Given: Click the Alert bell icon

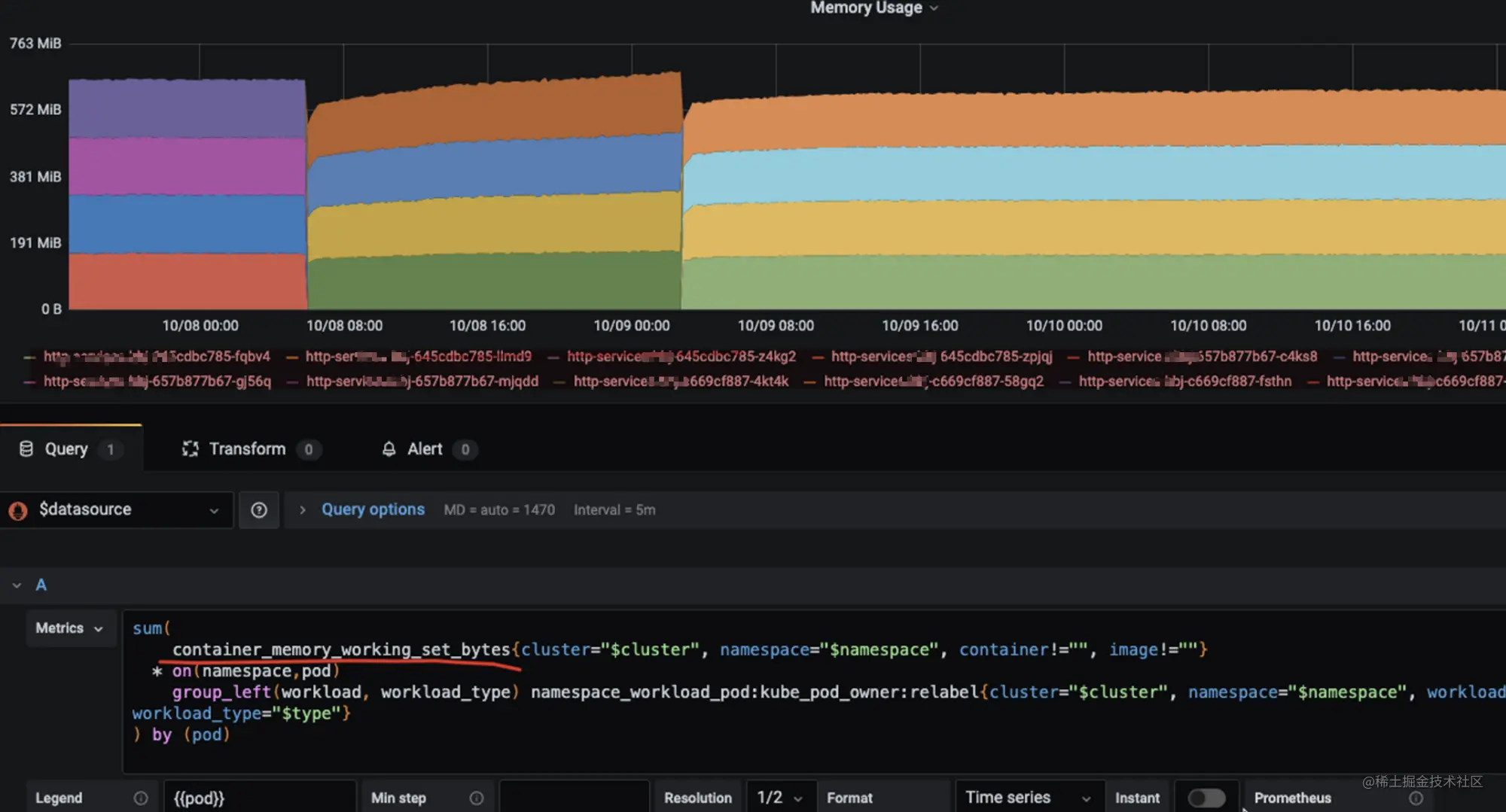Looking at the screenshot, I should pyautogui.click(x=389, y=449).
